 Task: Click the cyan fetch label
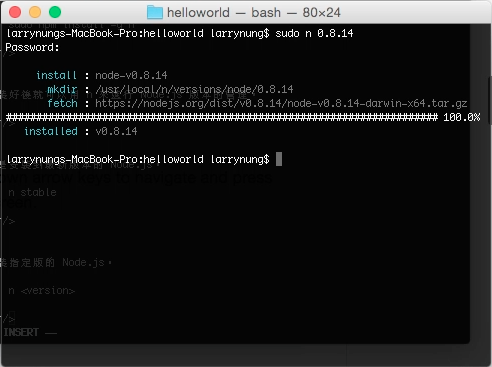[62, 103]
